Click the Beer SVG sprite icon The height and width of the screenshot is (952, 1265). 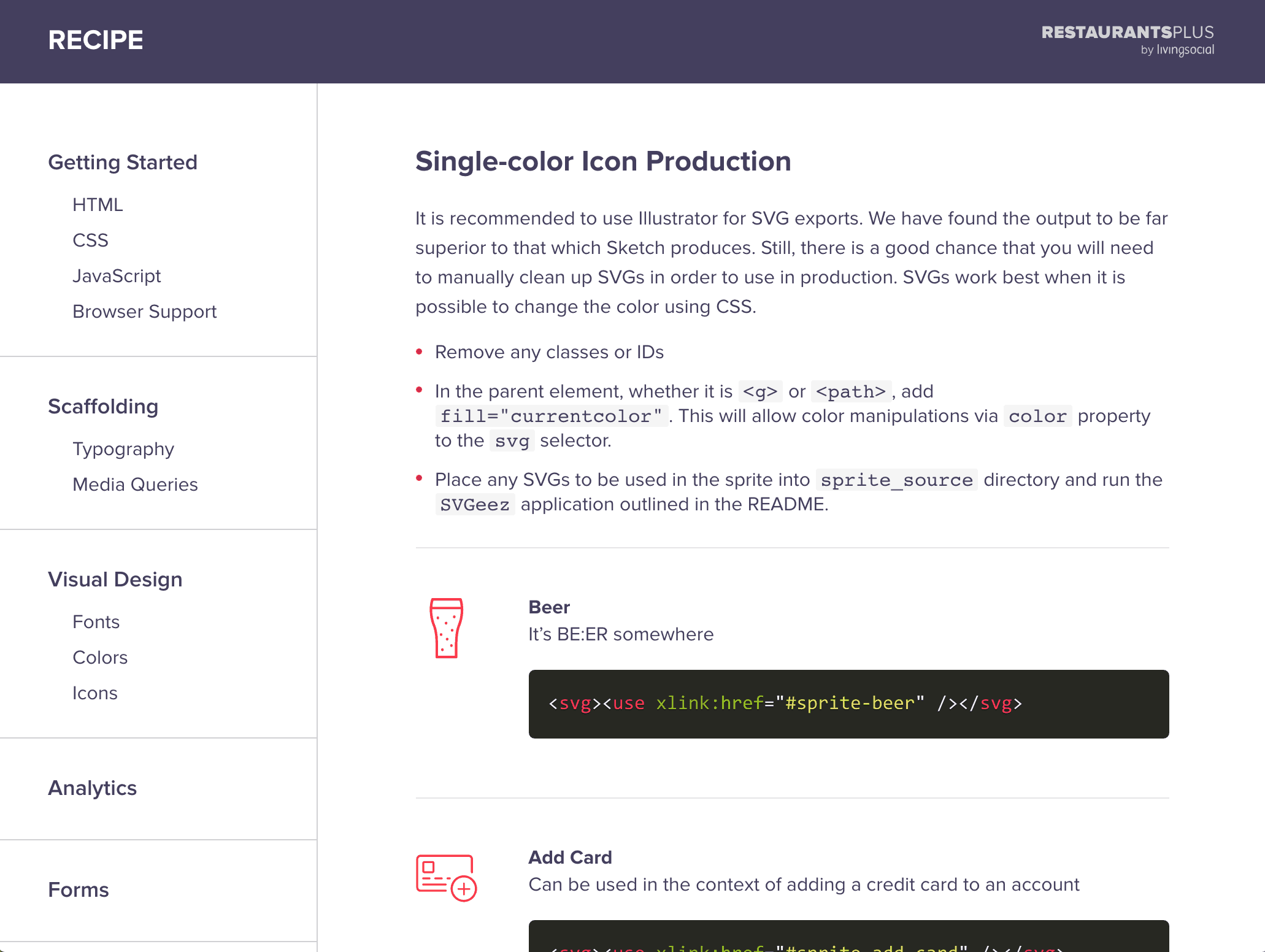[x=446, y=625]
